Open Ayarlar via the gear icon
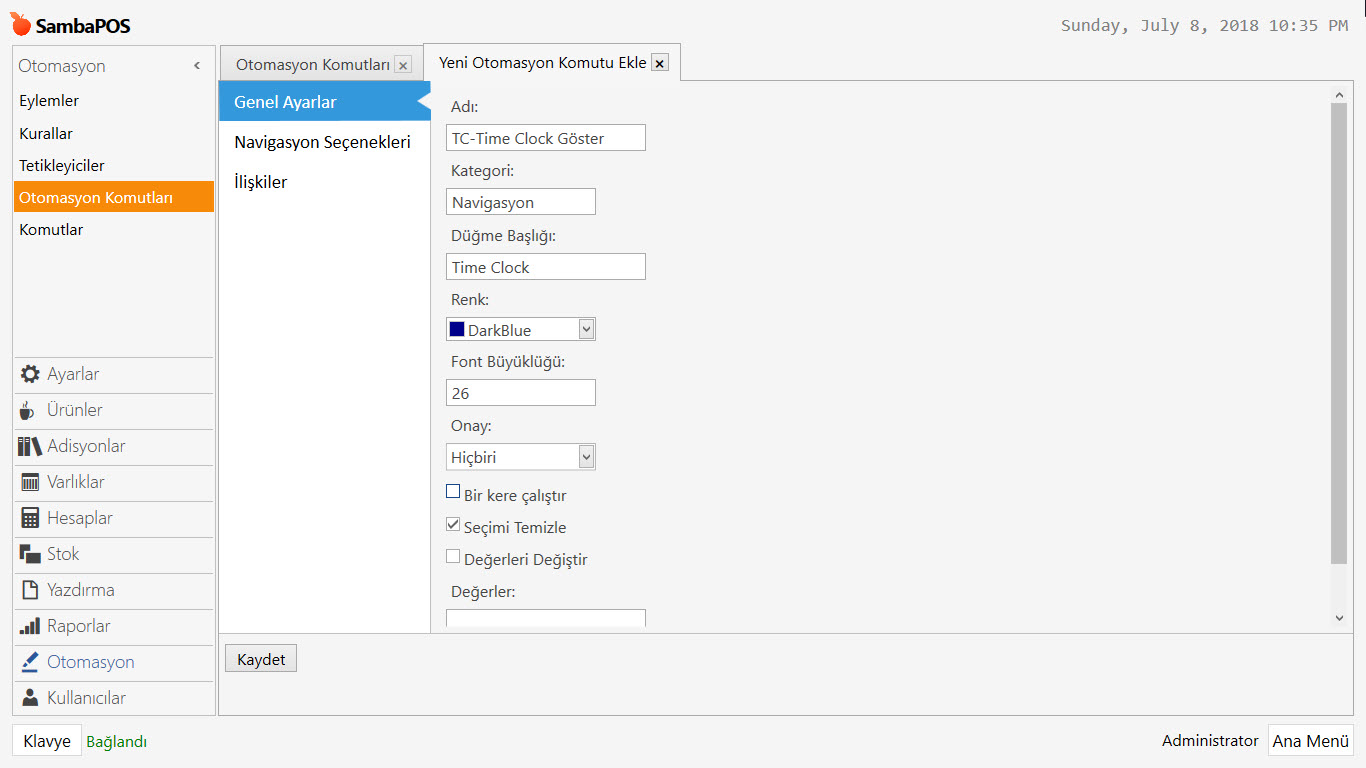 (x=30, y=374)
